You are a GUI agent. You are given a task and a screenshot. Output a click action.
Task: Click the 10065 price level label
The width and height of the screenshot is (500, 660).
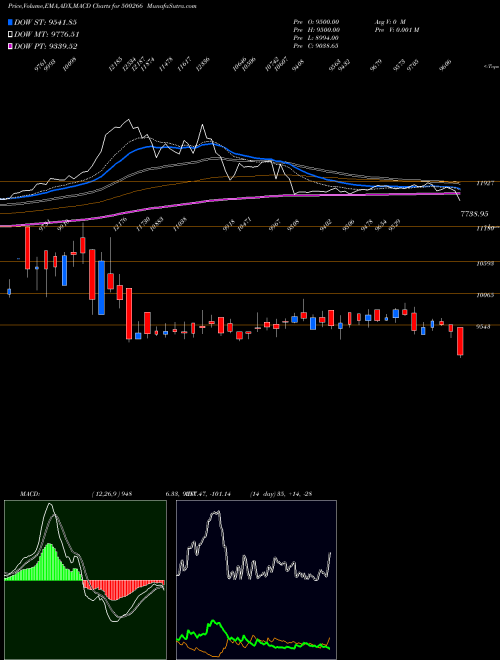point(485,295)
